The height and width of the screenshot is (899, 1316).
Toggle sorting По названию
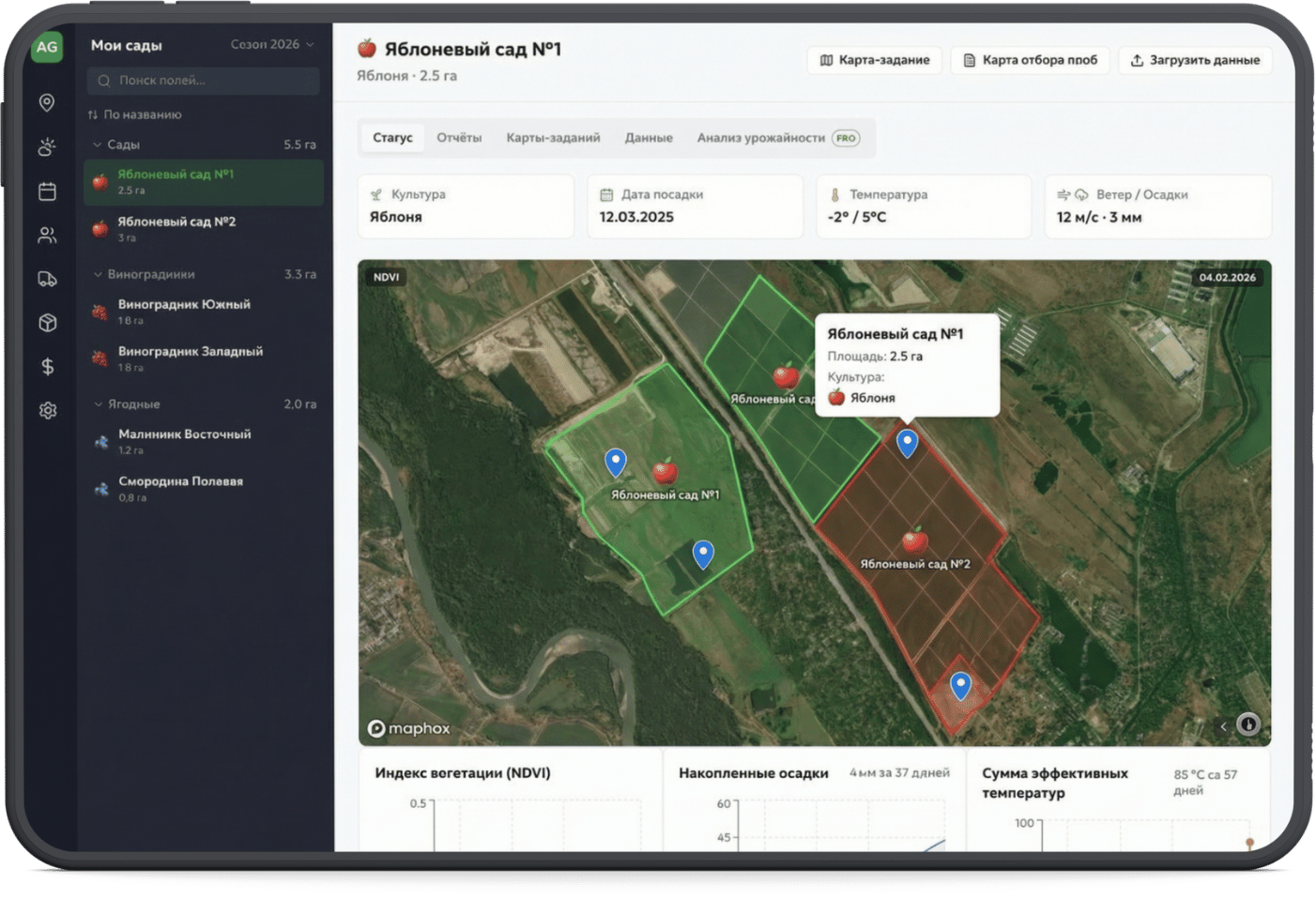(135, 114)
